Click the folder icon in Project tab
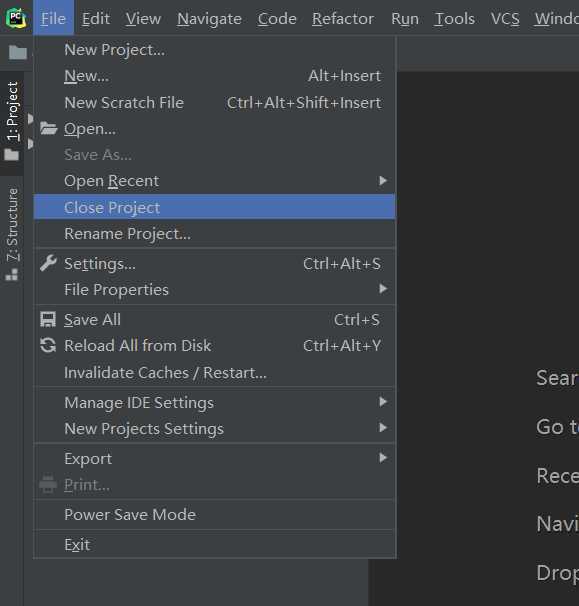The height and width of the screenshot is (606, 579). (x=12, y=155)
